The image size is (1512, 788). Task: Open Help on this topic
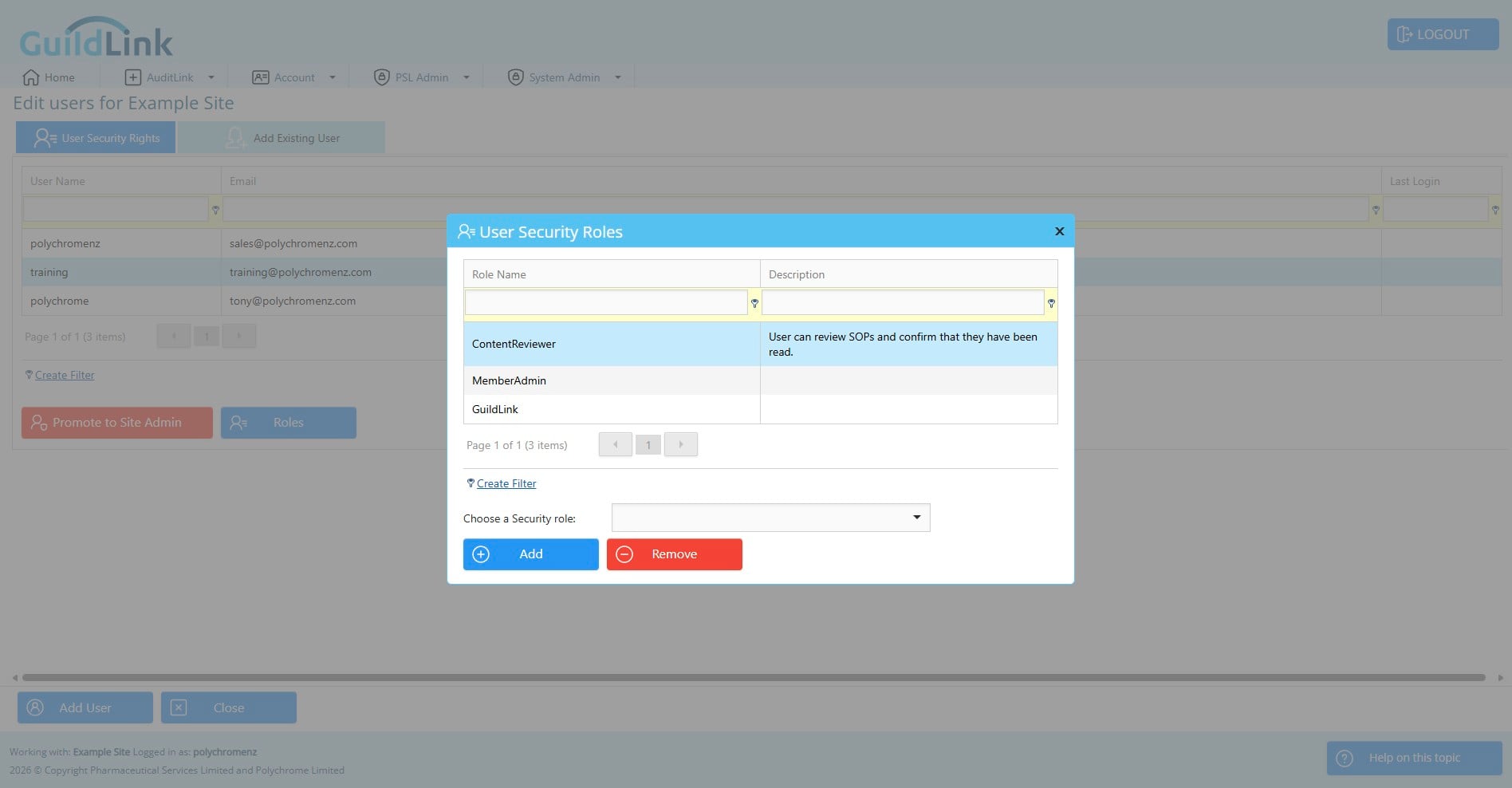pos(1415,758)
